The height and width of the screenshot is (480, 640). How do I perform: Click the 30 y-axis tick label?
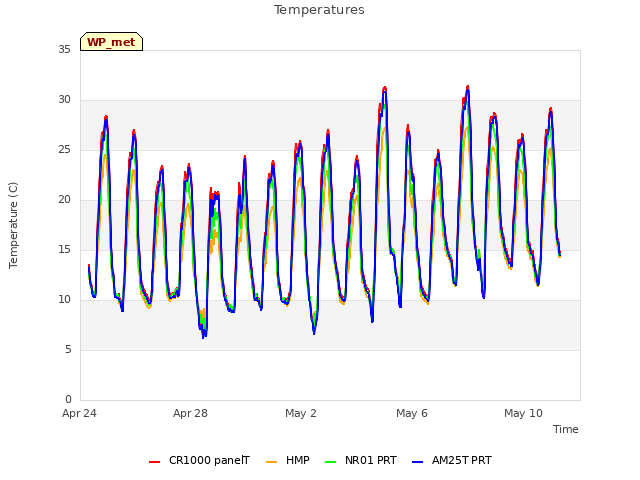[64, 100]
